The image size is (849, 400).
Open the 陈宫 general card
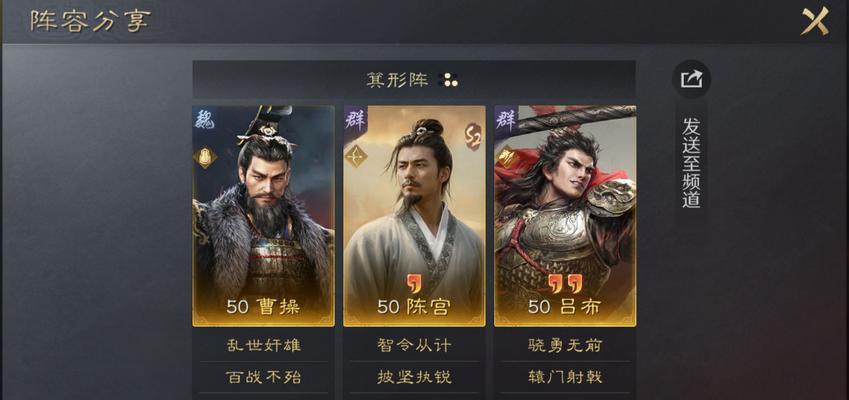pos(414,216)
